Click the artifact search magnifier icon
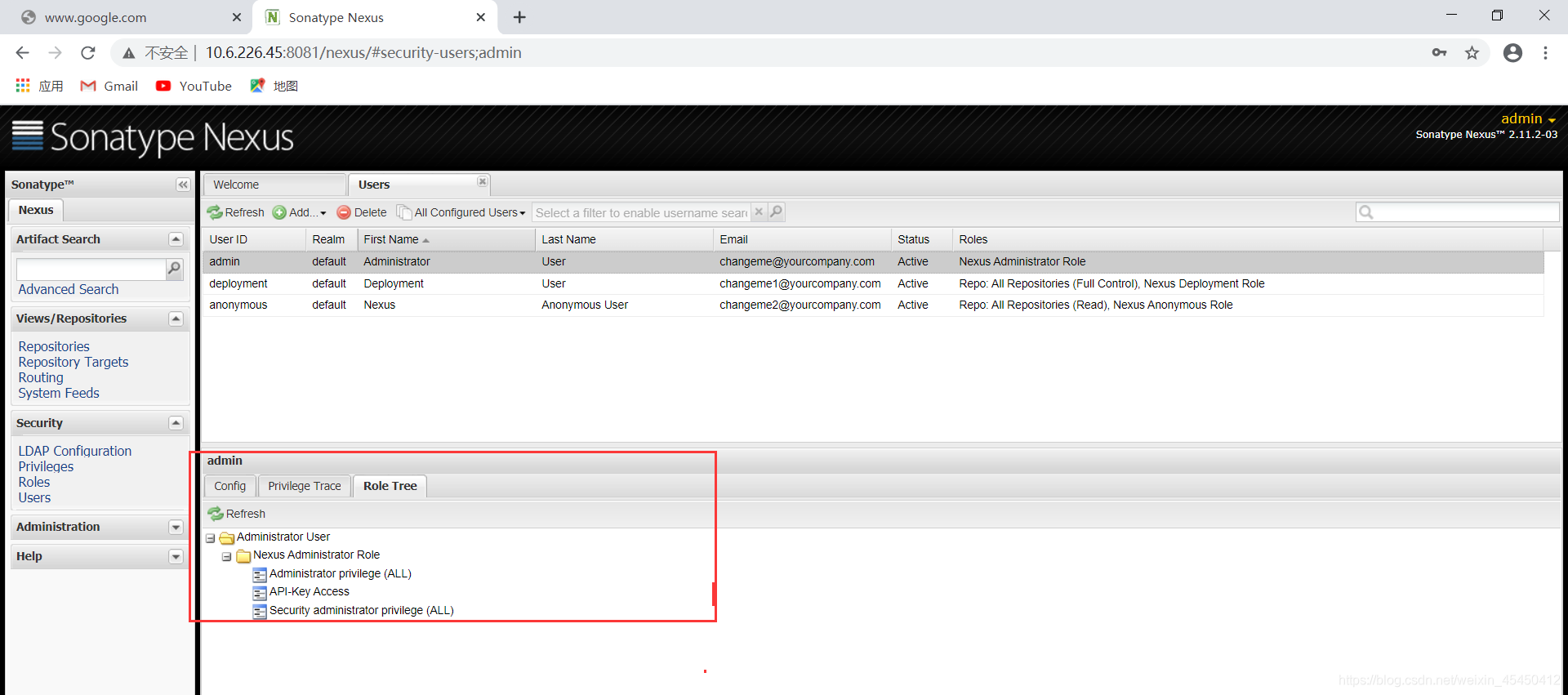 (x=174, y=269)
